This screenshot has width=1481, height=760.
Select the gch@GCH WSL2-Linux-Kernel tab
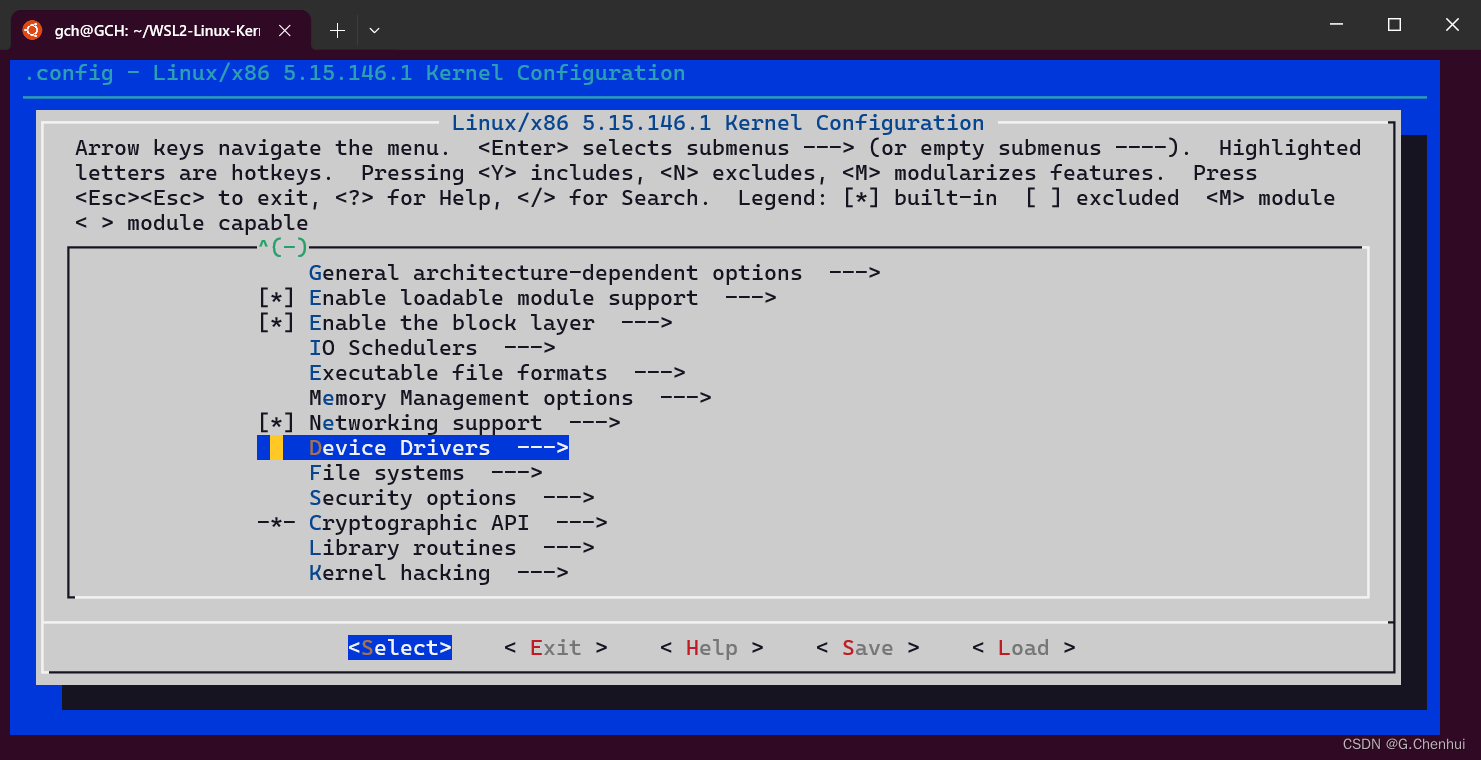[x=160, y=31]
